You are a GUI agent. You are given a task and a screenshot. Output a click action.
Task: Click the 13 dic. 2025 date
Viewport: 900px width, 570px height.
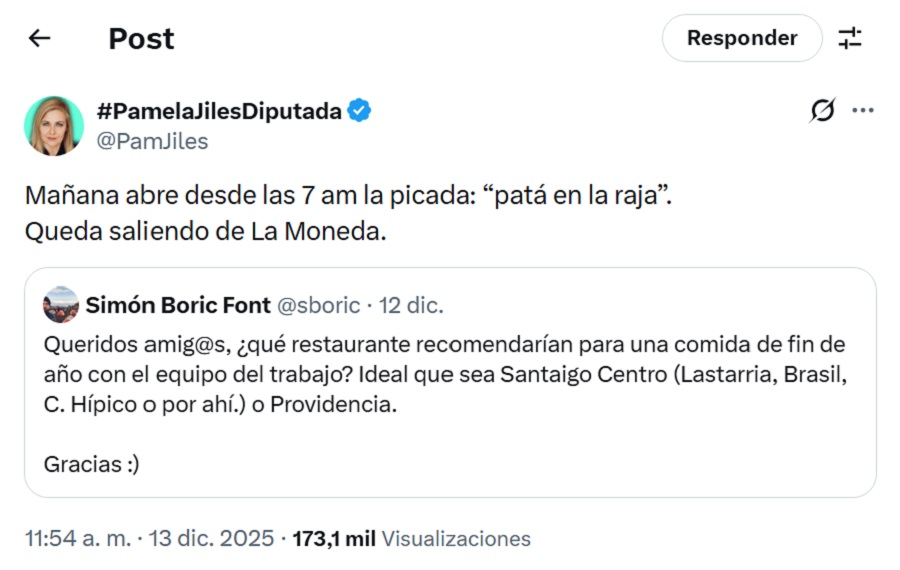pos(211,538)
